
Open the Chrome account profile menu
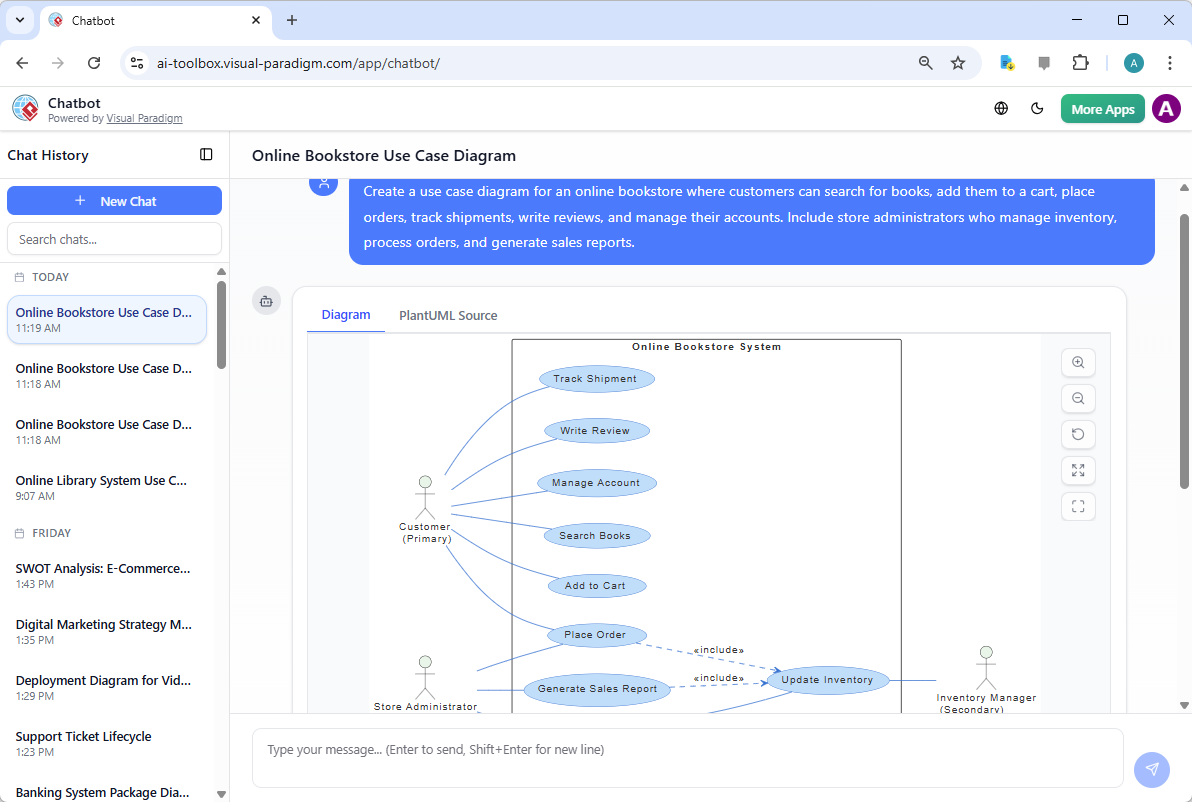[x=1133, y=62]
